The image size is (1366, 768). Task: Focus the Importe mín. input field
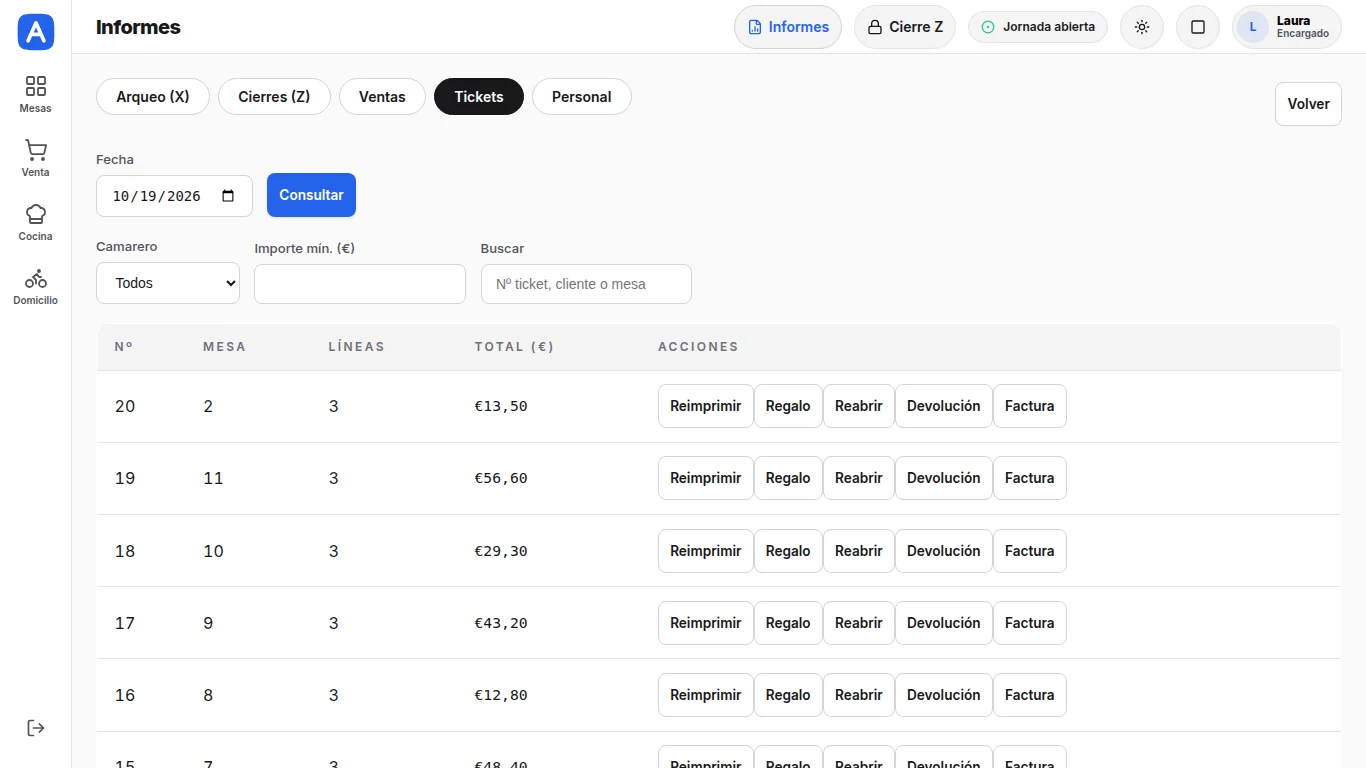(x=360, y=284)
